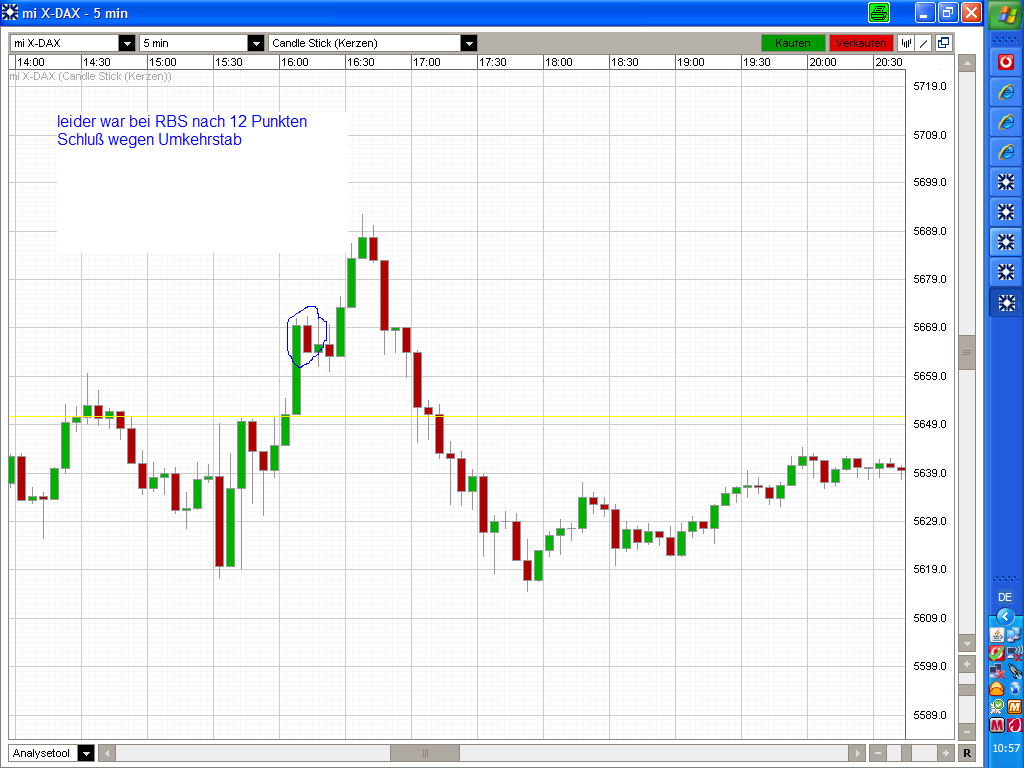Click the vertical zoom minus button
This screenshot has height=768, width=1024.
tap(967, 732)
